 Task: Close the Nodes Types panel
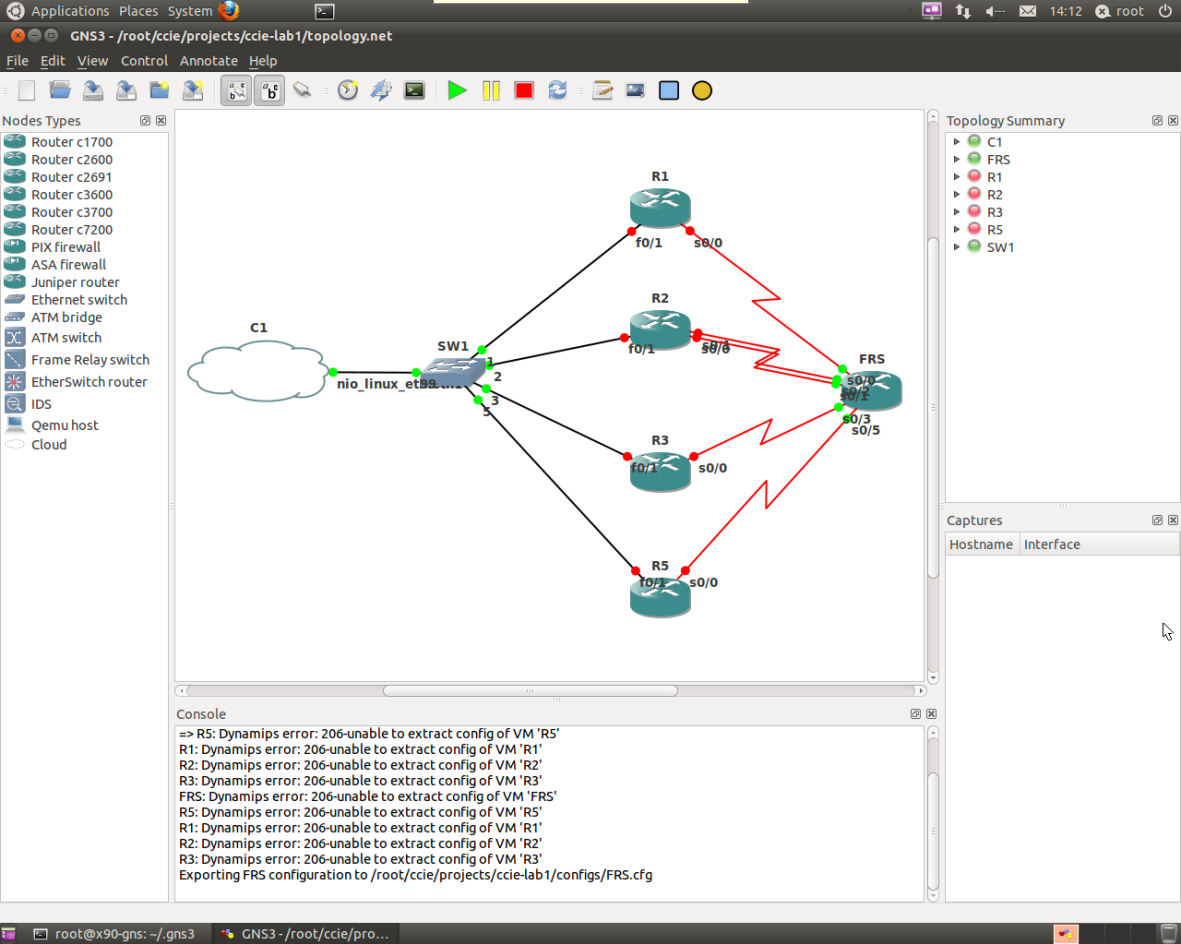click(x=160, y=121)
